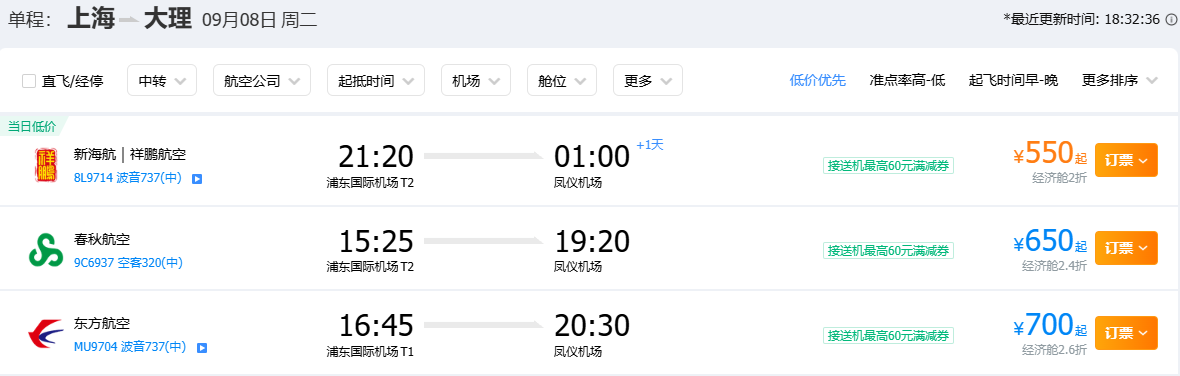Open the 舱位 cabin class dropdown
This screenshot has width=1180, height=376.
click(x=561, y=80)
